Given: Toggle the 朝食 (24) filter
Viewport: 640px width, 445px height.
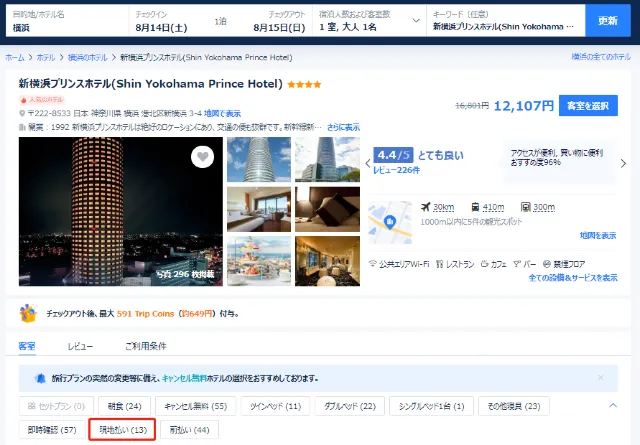Looking at the screenshot, I should [x=124, y=406].
